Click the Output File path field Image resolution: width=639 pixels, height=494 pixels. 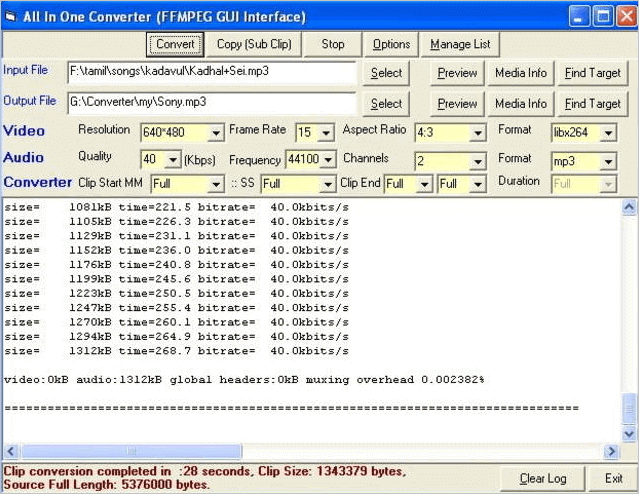pyautogui.click(x=211, y=103)
